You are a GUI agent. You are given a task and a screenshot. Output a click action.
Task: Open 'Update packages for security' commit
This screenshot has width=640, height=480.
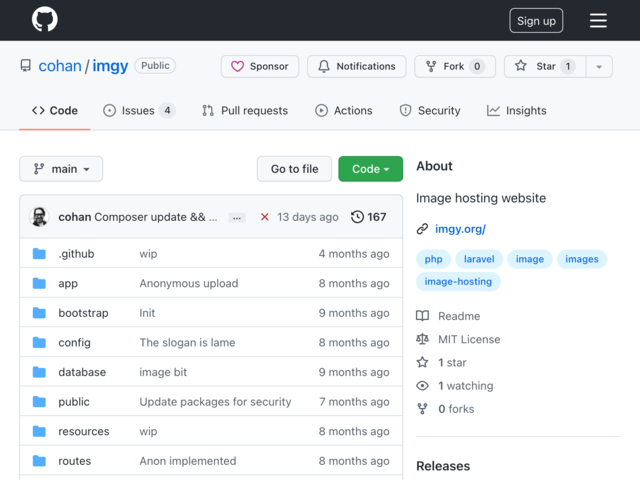pos(216,402)
